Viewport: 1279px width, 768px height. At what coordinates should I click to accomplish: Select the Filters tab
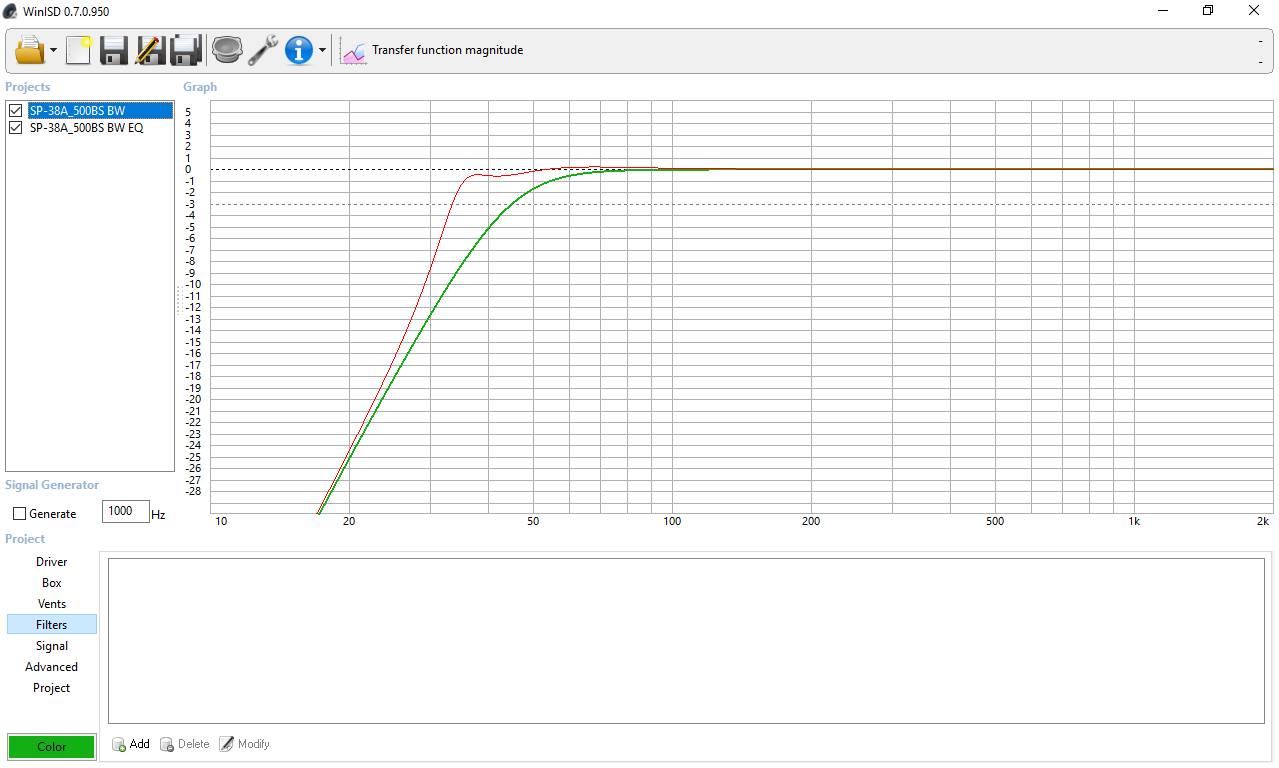click(52, 625)
